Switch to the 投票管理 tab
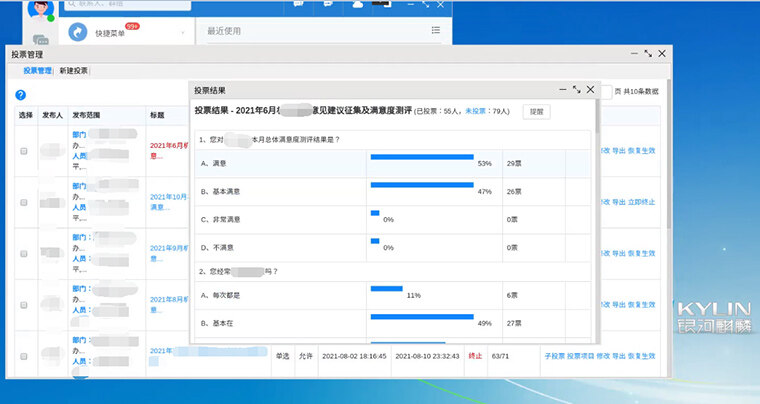 [37, 71]
